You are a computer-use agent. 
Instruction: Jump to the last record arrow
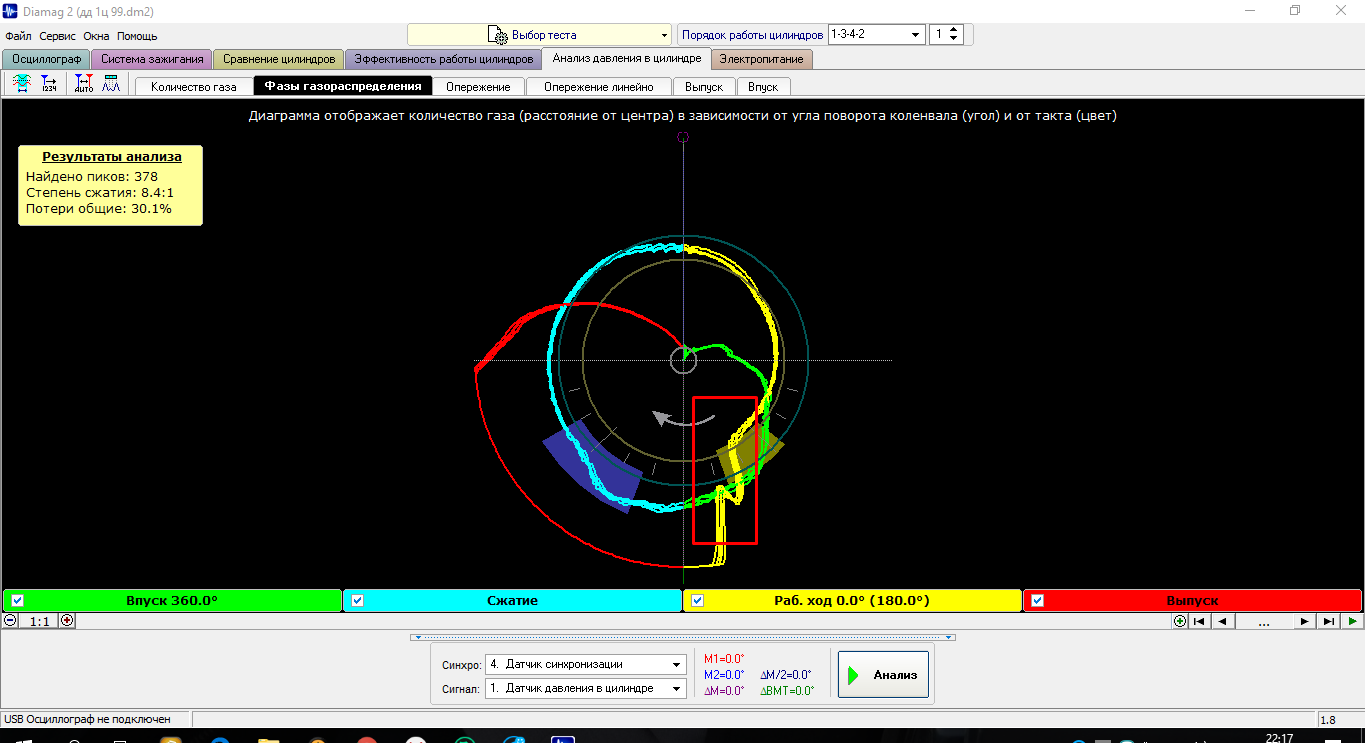click(1328, 621)
